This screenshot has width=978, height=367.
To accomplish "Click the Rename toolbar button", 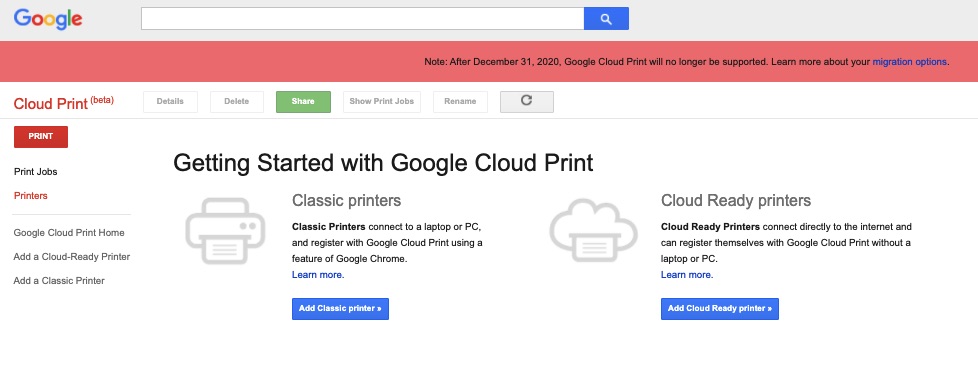I will (x=460, y=102).
